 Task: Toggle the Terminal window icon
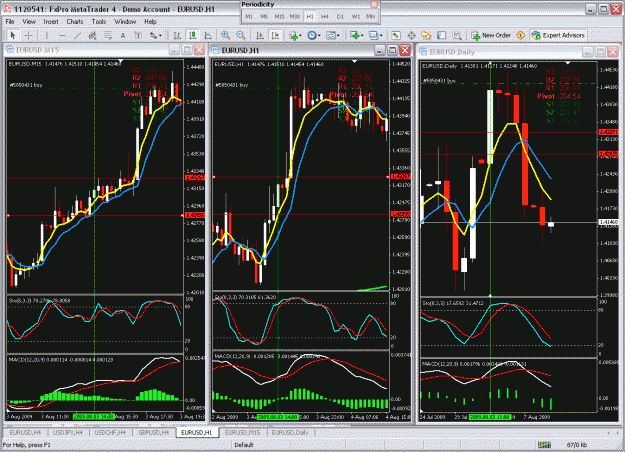click(442, 35)
